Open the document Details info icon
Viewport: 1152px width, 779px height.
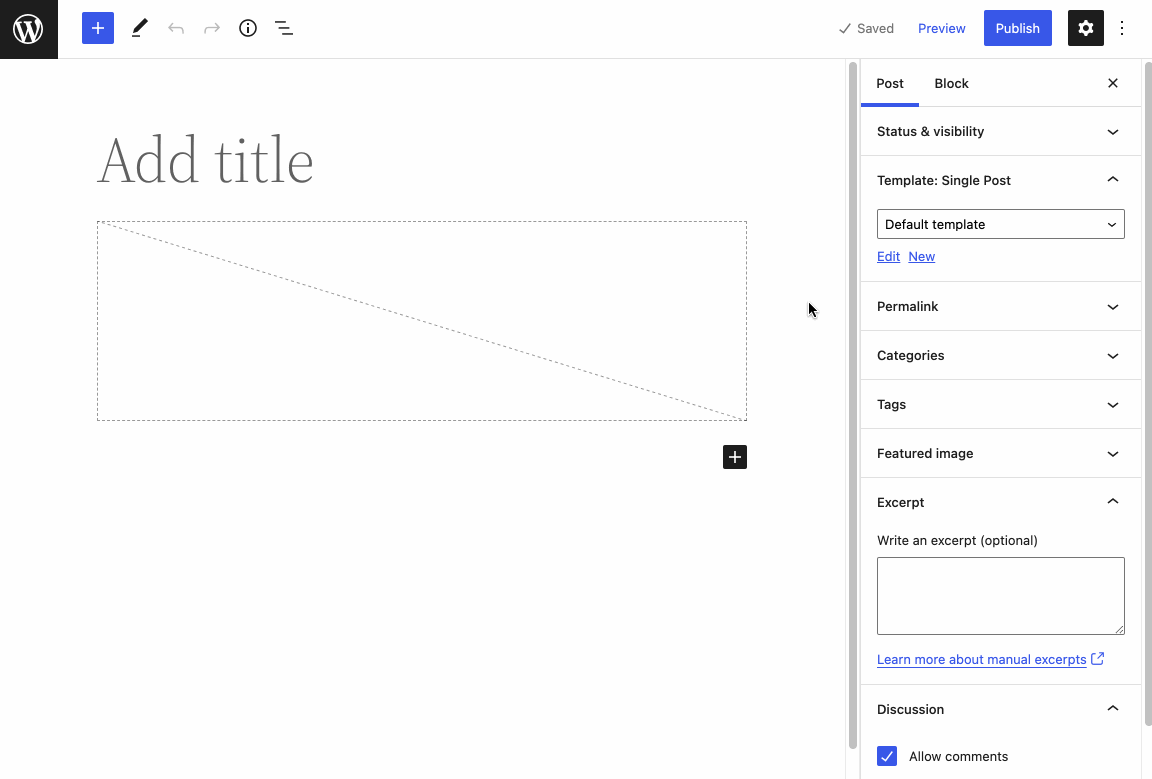click(248, 28)
